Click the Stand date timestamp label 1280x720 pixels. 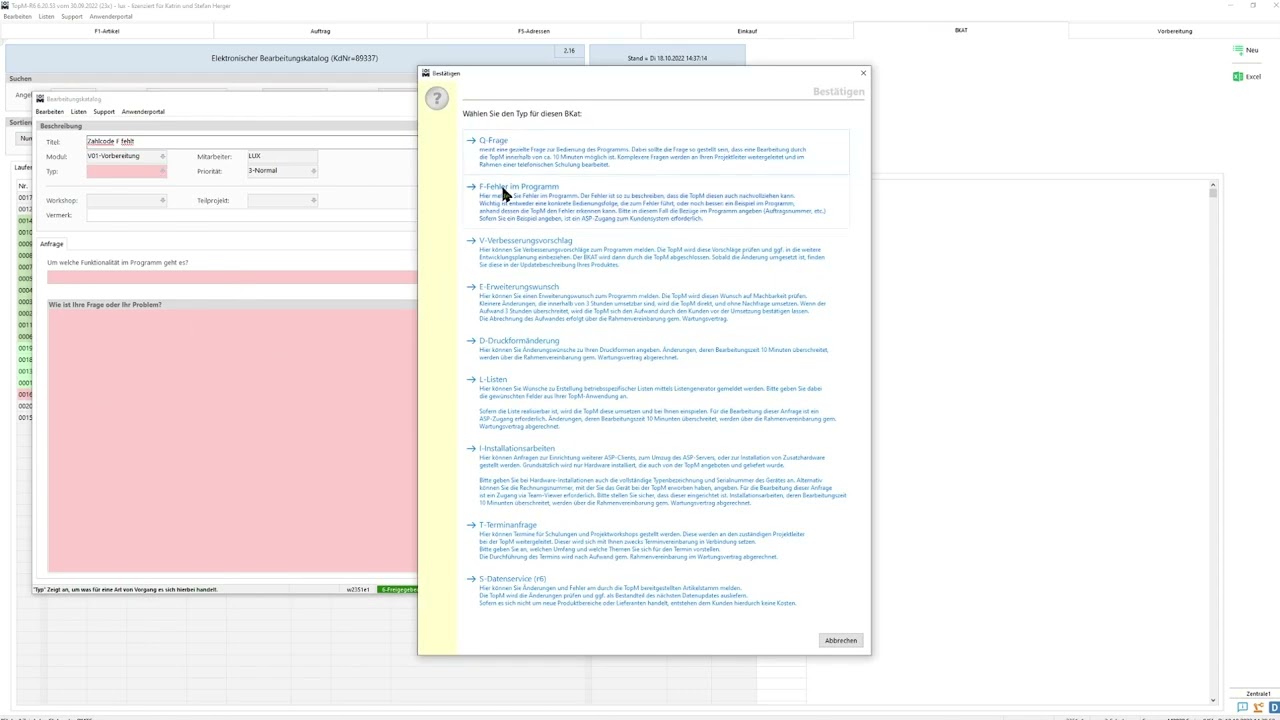click(667, 59)
